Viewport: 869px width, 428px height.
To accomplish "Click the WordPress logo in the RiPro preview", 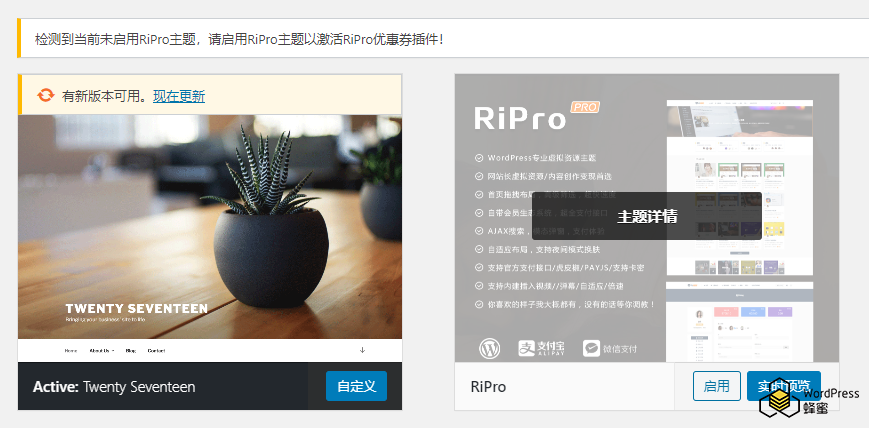I will [x=489, y=348].
